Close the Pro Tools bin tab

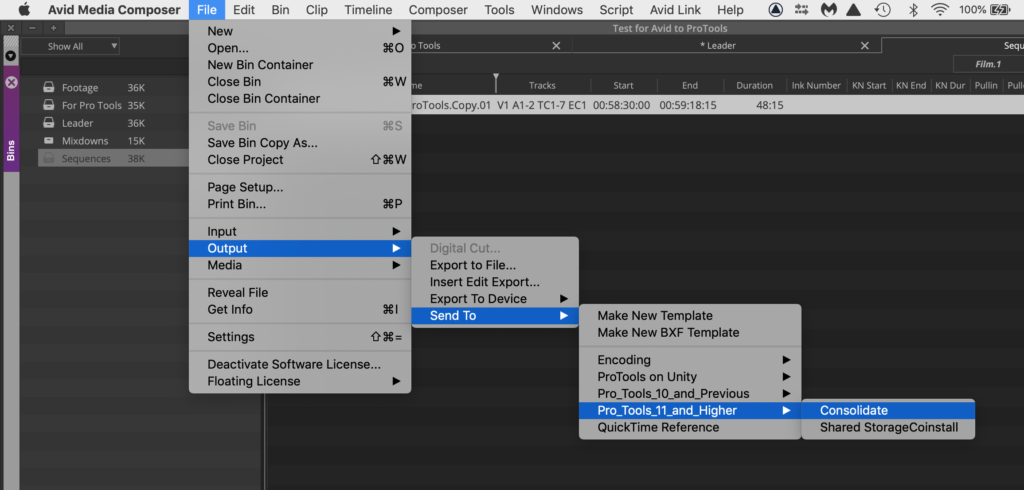click(x=556, y=46)
